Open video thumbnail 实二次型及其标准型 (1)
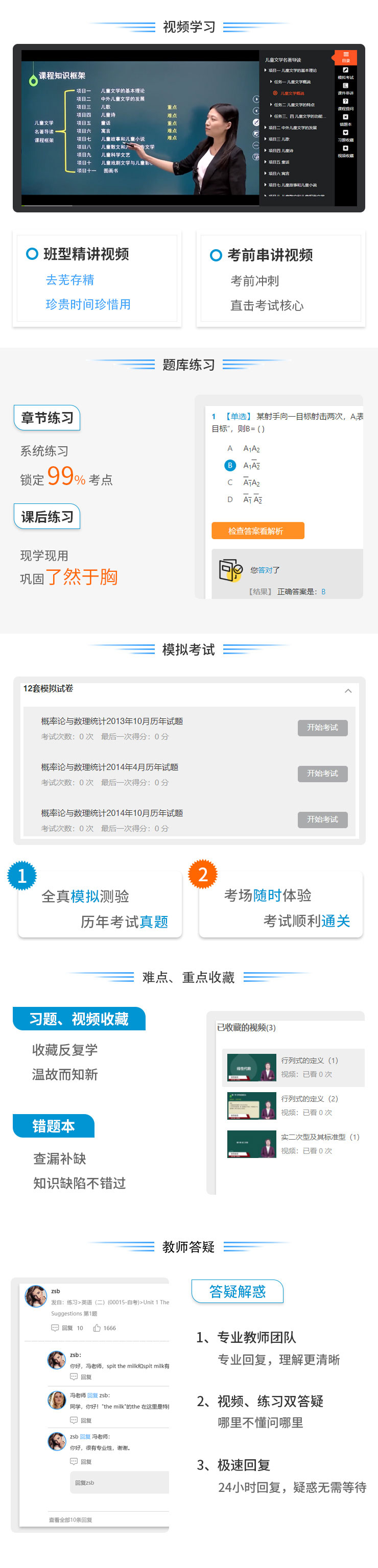The image size is (378, 1568). click(252, 1144)
